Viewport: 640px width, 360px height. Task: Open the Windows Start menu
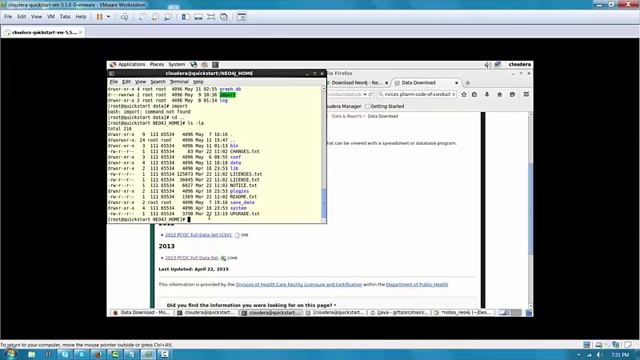pyautogui.click(x=10, y=354)
